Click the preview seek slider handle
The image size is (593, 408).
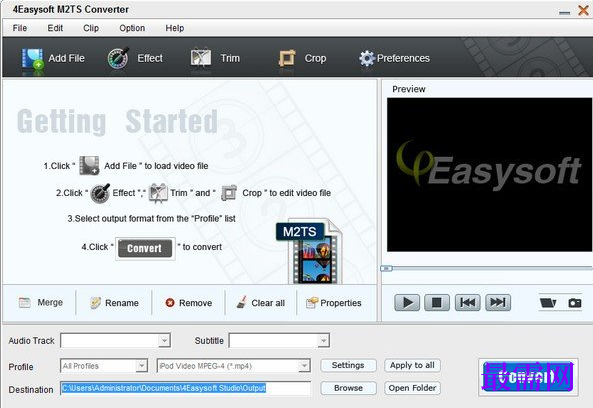(x=386, y=268)
